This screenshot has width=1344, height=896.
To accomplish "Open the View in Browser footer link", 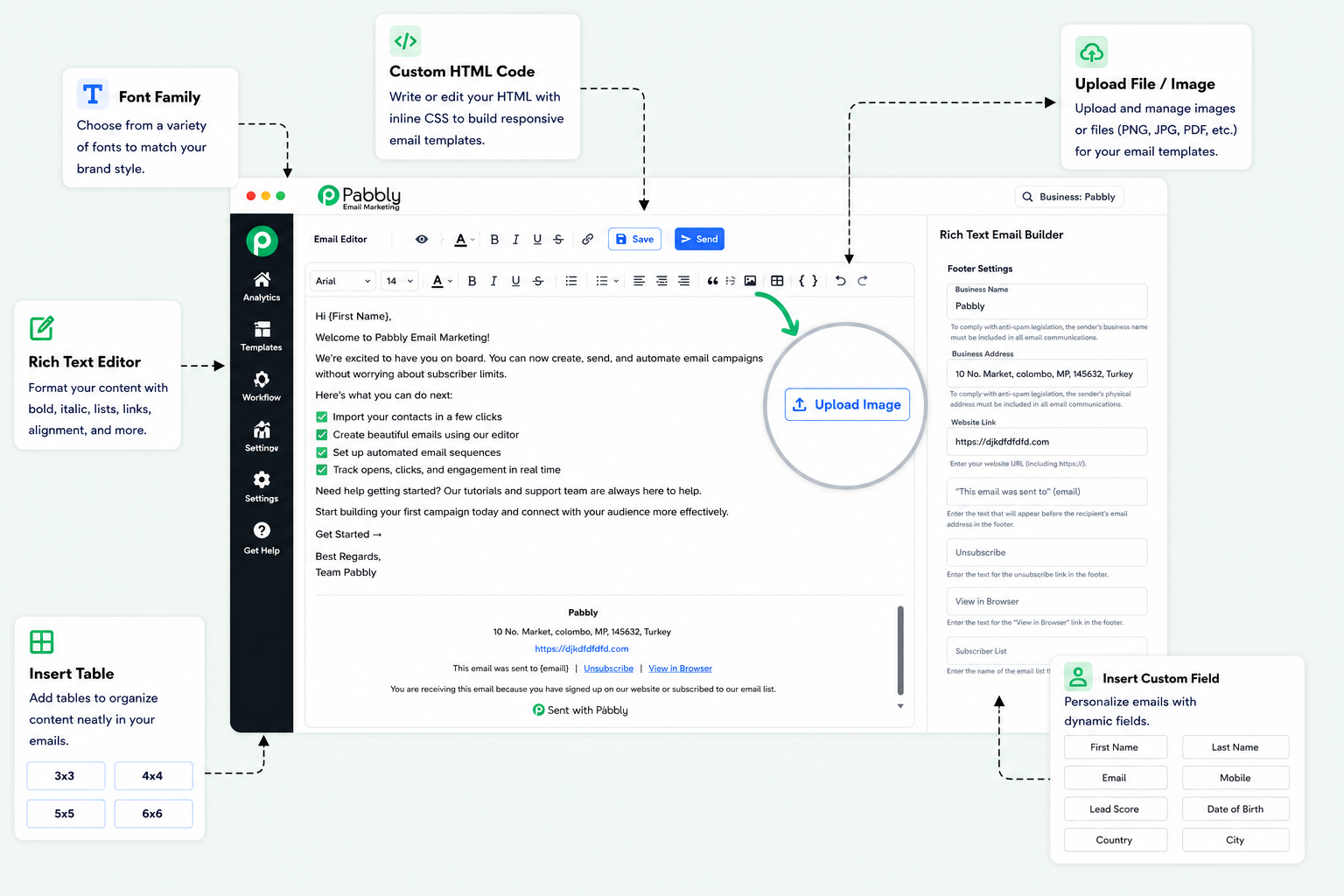I will [x=680, y=668].
